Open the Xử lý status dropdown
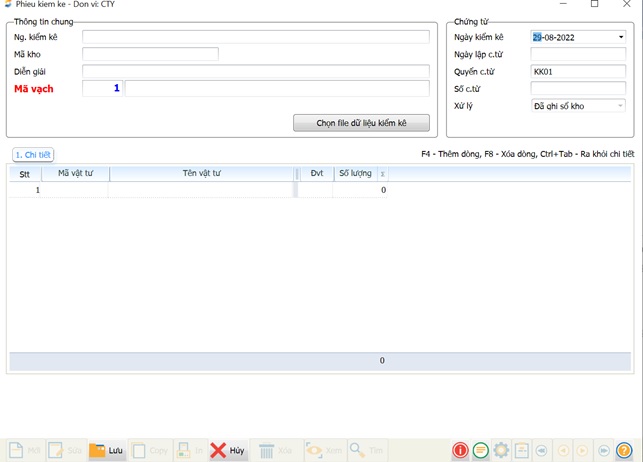 click(x=620, y=106)
